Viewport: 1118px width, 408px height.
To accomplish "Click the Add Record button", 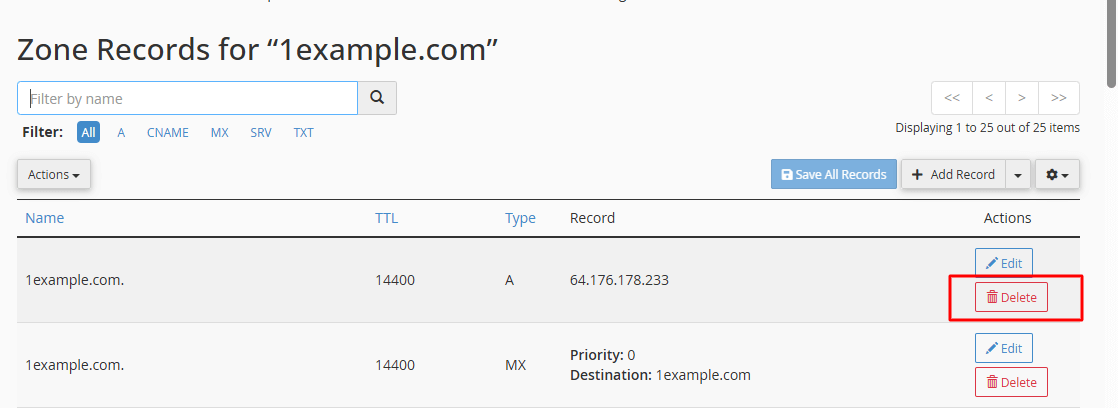I will tap(953, 174).
